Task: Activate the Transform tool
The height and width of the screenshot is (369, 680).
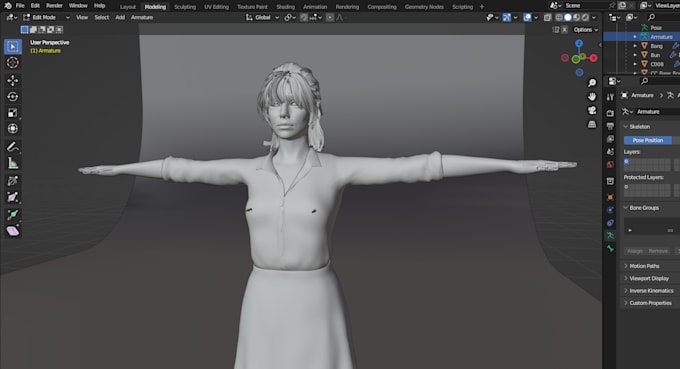Action: tap(13, 129)
